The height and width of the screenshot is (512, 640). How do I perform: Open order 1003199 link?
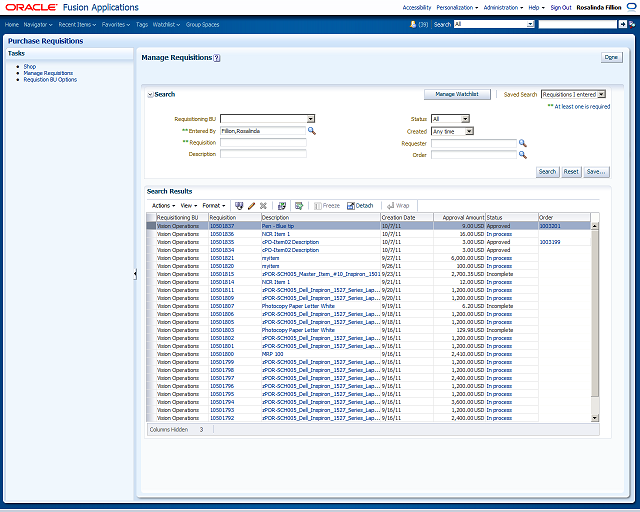550,242
